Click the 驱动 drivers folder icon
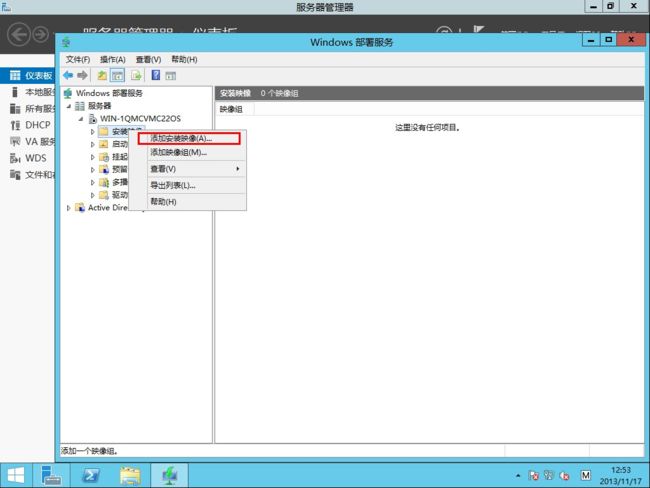Viewport: 650px width, 488px height. [104, 195]
